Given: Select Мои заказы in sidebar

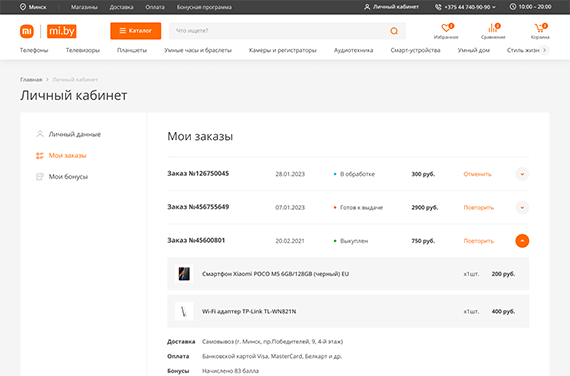Looking at the screenshot, I should [67, 156].
